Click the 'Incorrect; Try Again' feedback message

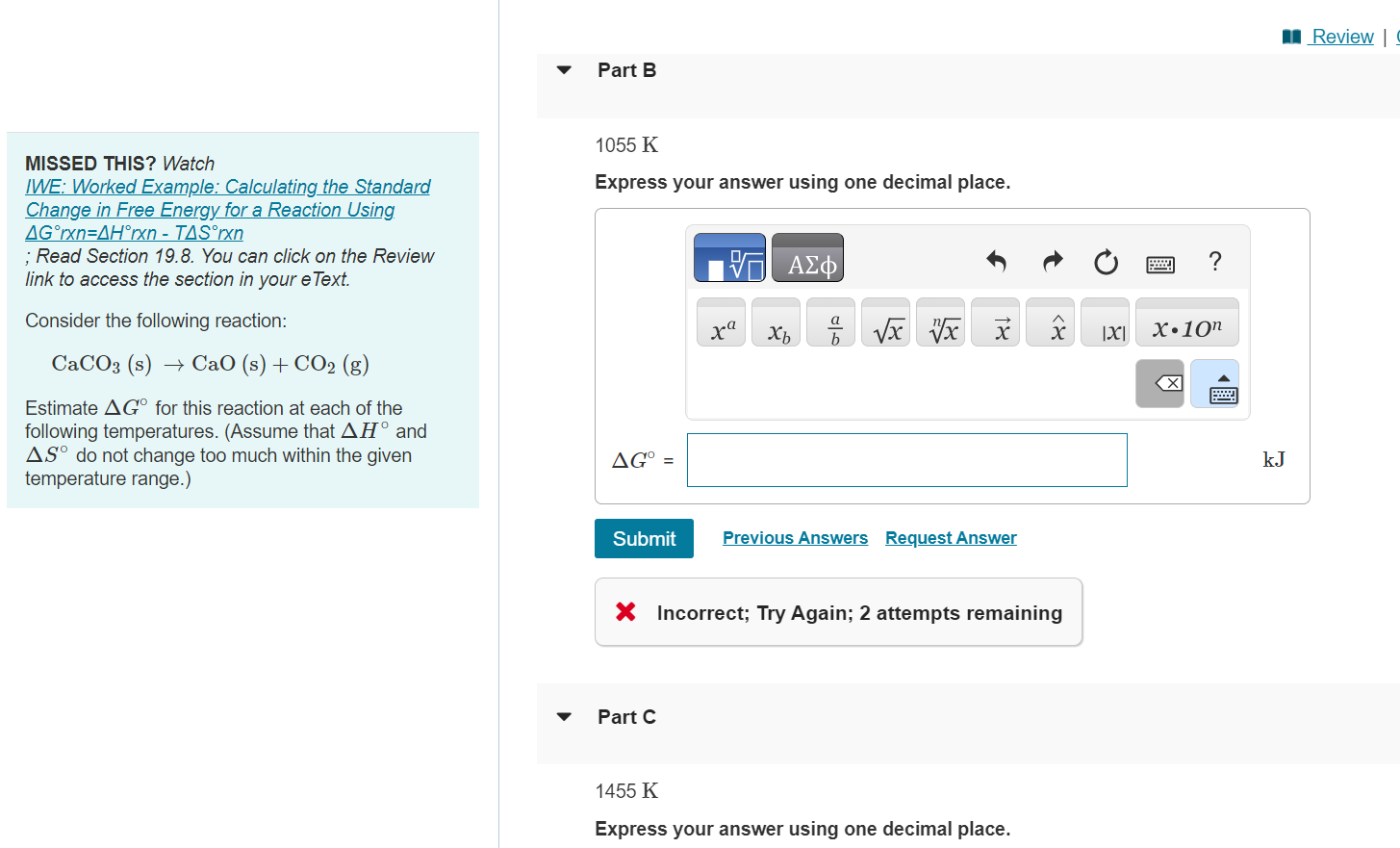(838, 612)
